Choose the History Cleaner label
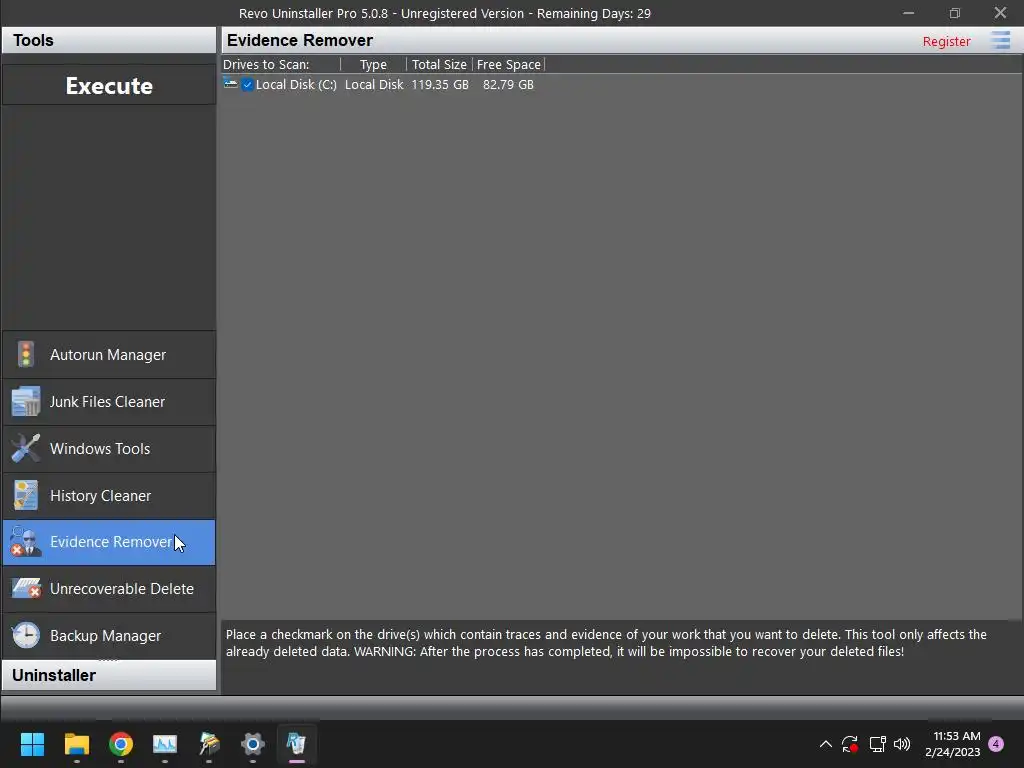1024x768 pixels. point(101,496)
